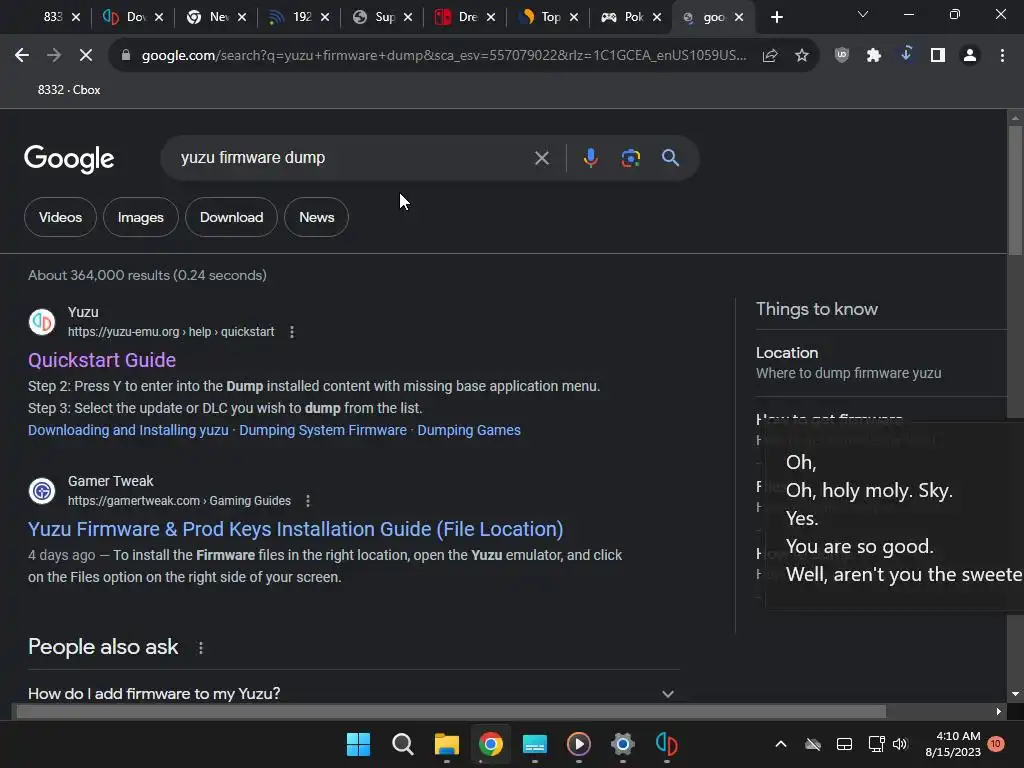Click the forward navigation arrow
Screen dimensions: 1024x768
pos(54,56)
